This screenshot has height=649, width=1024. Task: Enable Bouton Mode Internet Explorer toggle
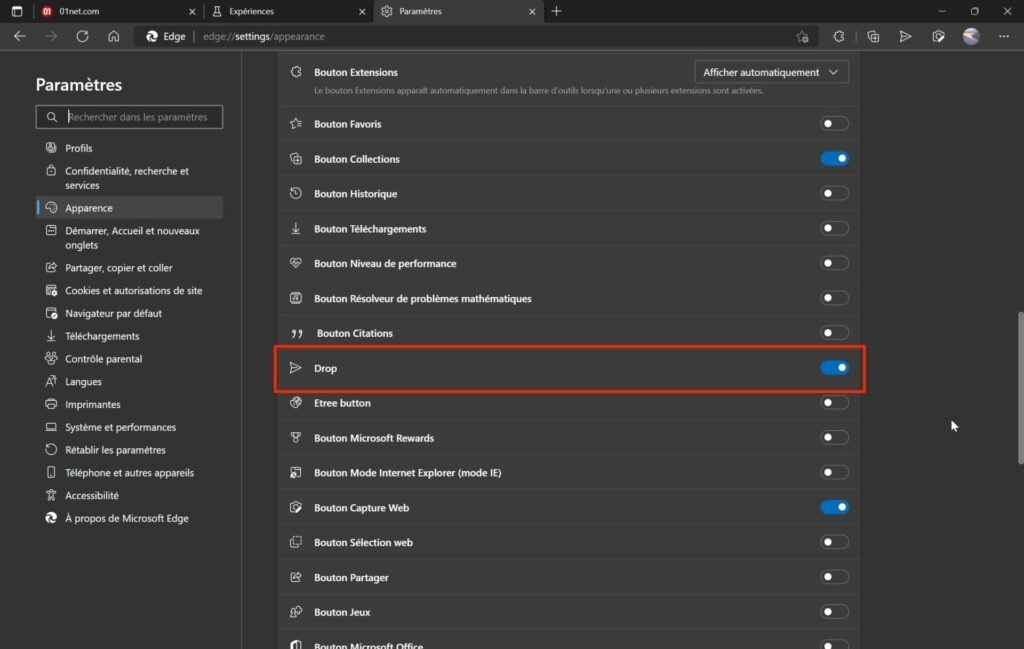pos(834,473)
